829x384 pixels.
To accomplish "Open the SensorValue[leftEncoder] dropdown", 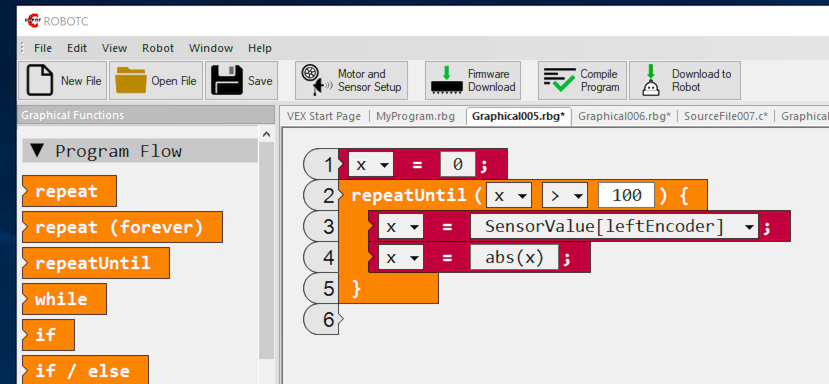I will (614, 227).
